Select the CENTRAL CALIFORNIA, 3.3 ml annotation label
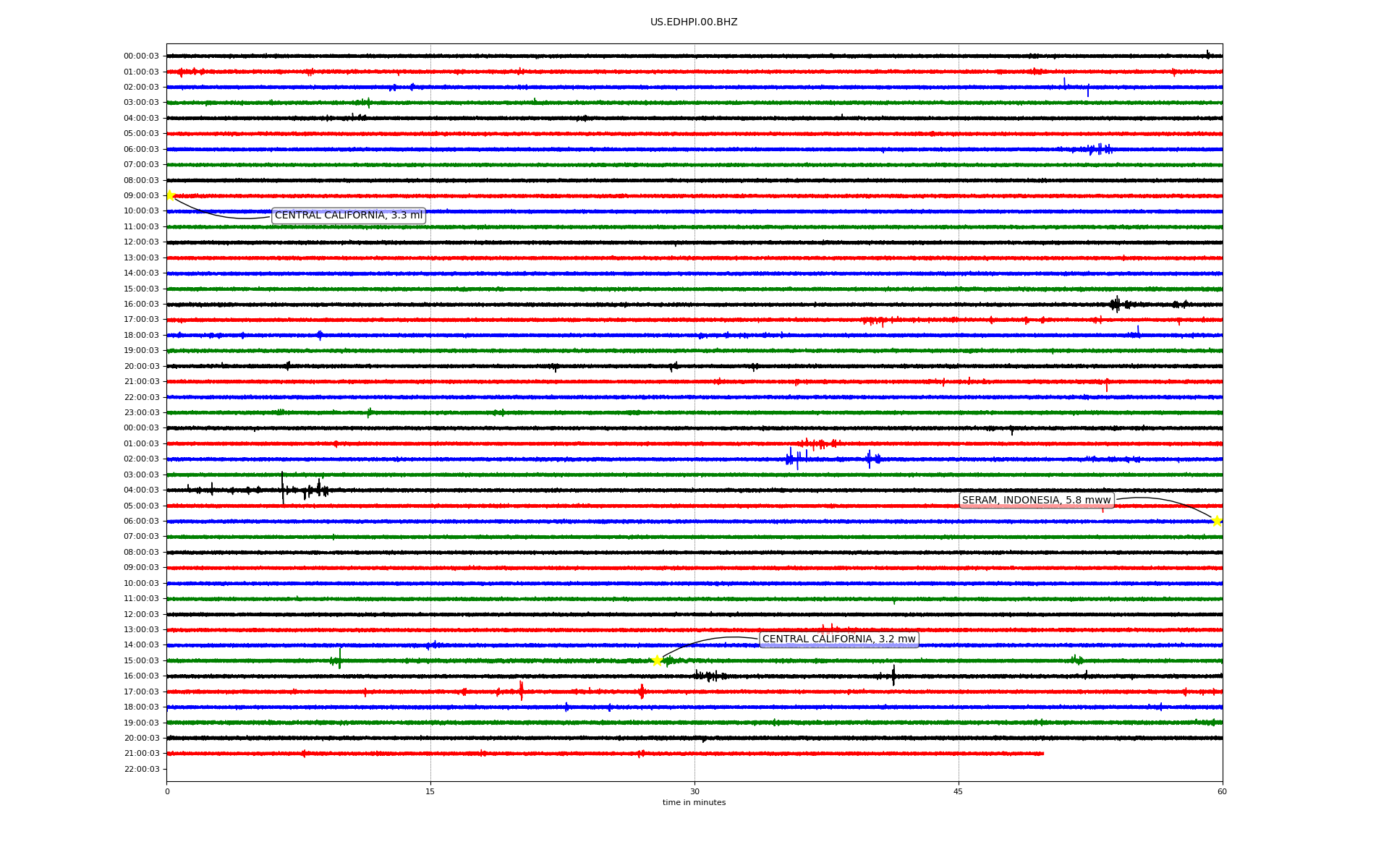This screenshot has width=1389, height=868. point(348,216)
